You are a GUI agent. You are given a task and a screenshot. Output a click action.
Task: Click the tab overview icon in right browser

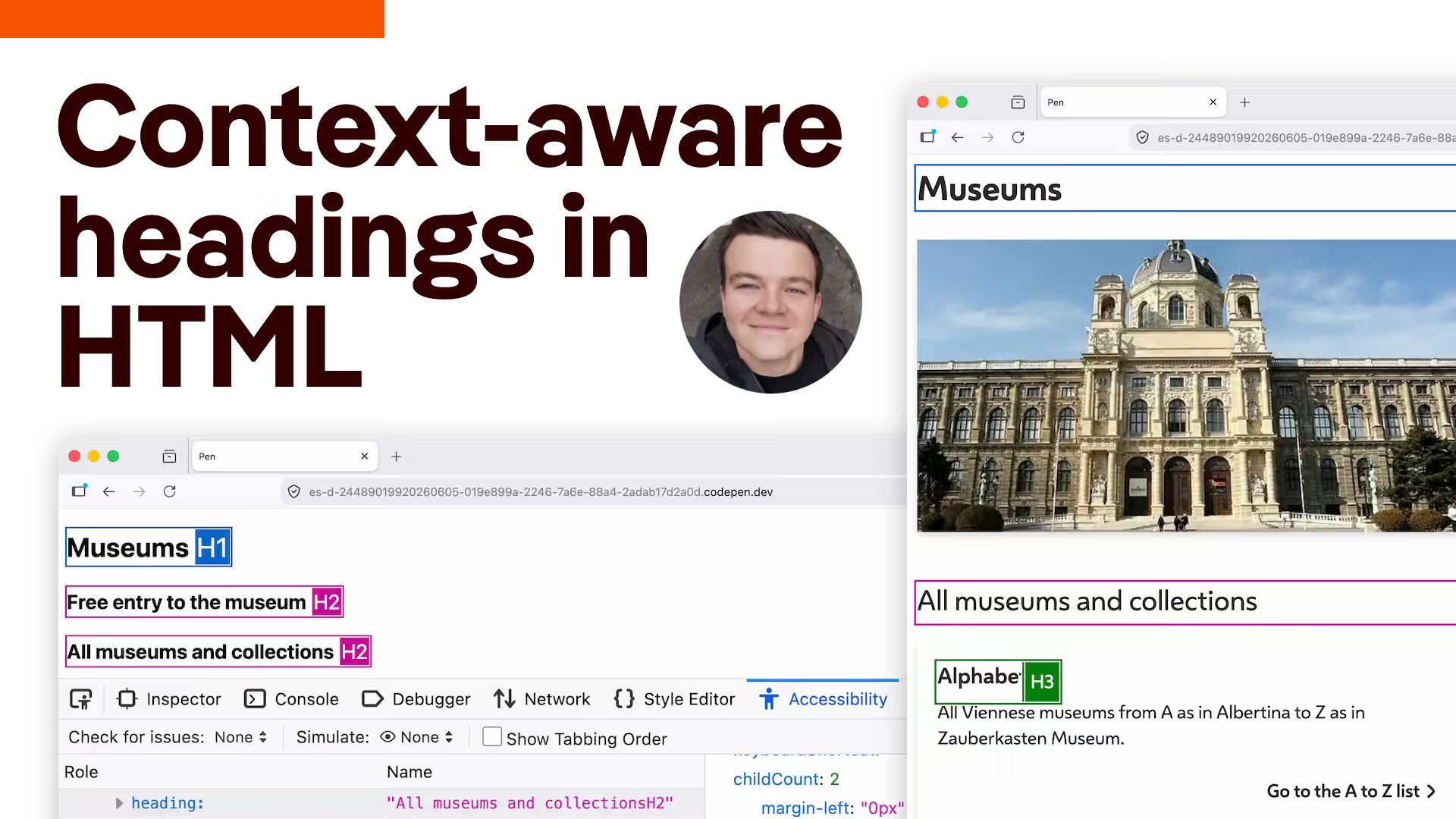pyautogui.click(x=1018, y=102)
